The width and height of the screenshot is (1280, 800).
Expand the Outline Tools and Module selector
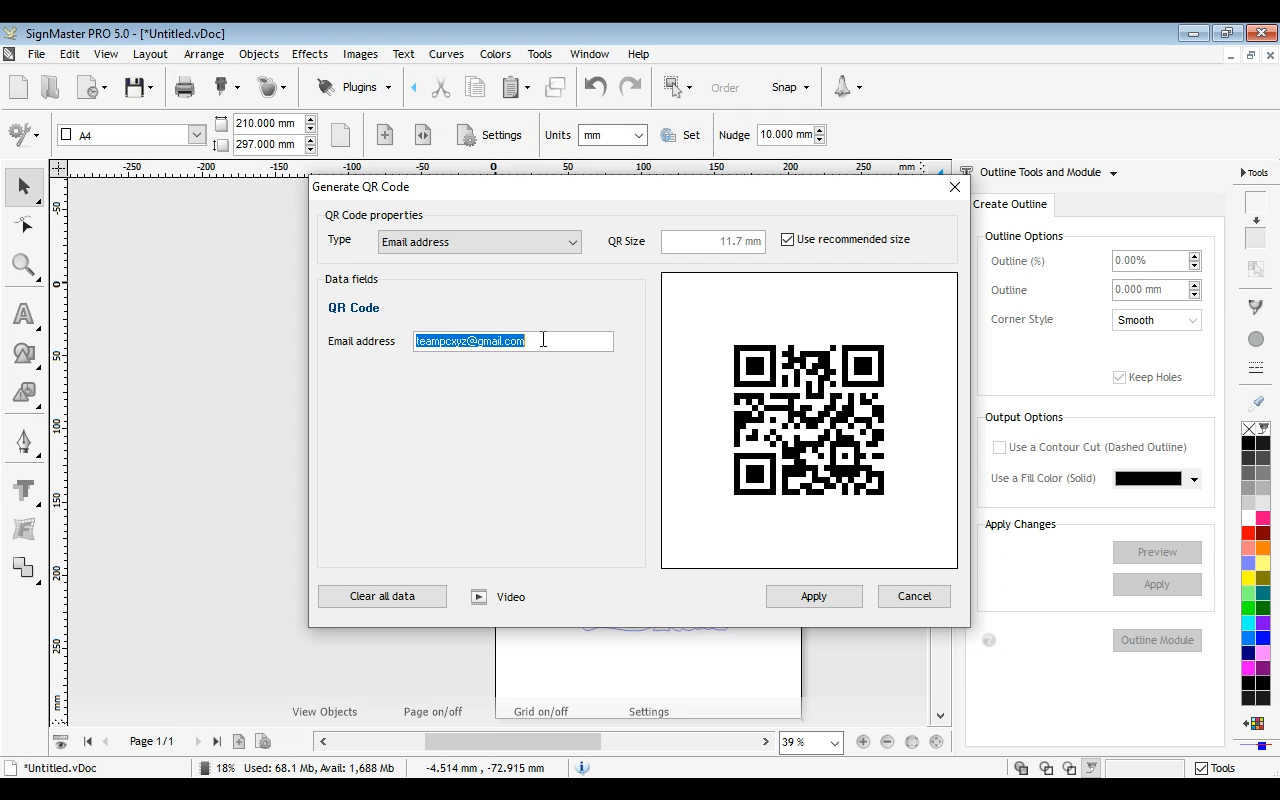point(1113,172)
